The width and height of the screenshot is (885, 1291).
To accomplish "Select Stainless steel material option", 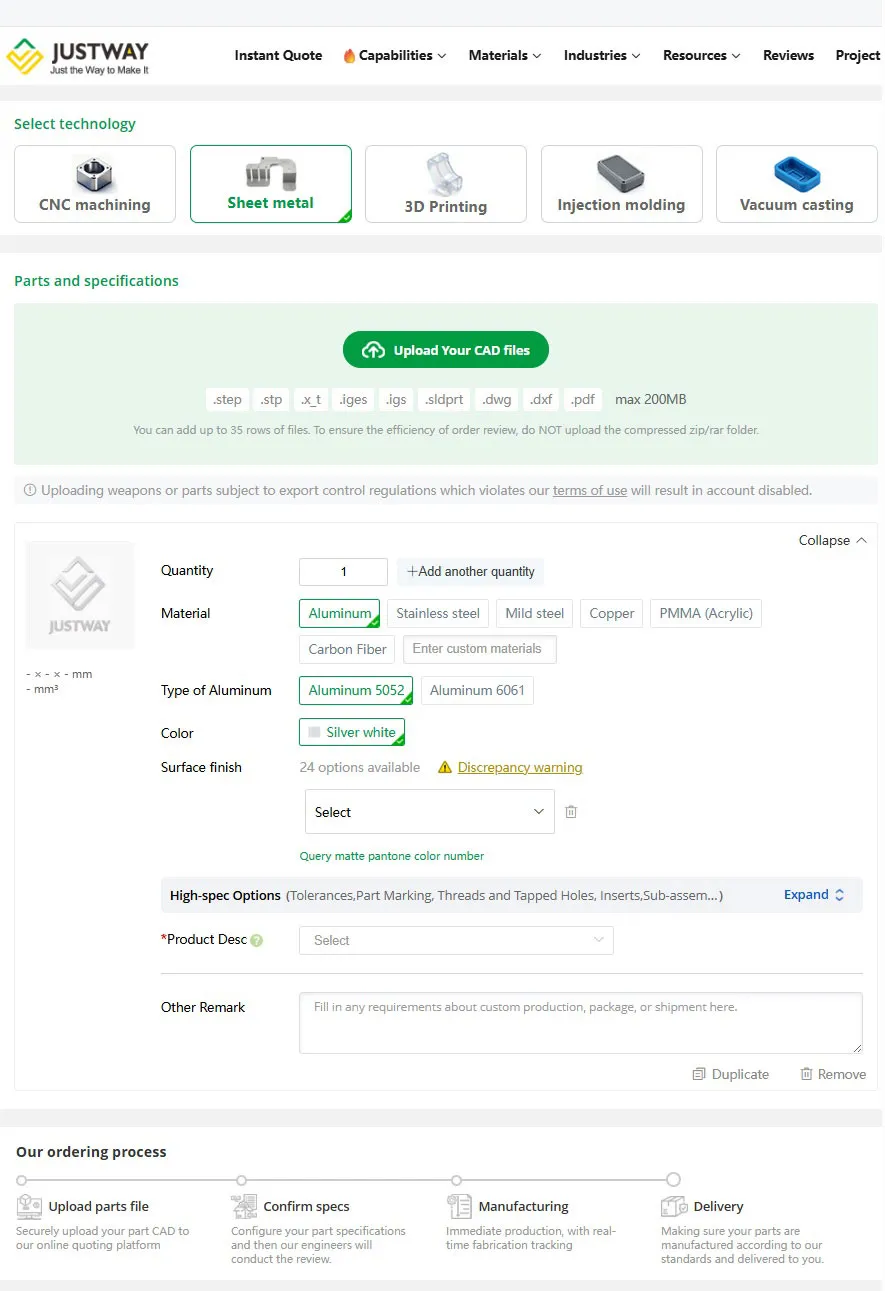I will tap(438, 613).
